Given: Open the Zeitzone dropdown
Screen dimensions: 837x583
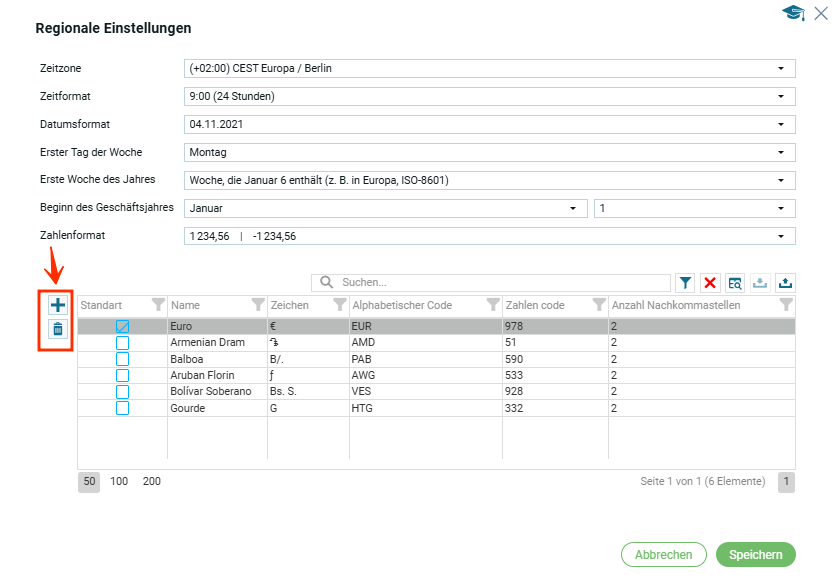Looking at the screenshot, I should pos(780,68).
